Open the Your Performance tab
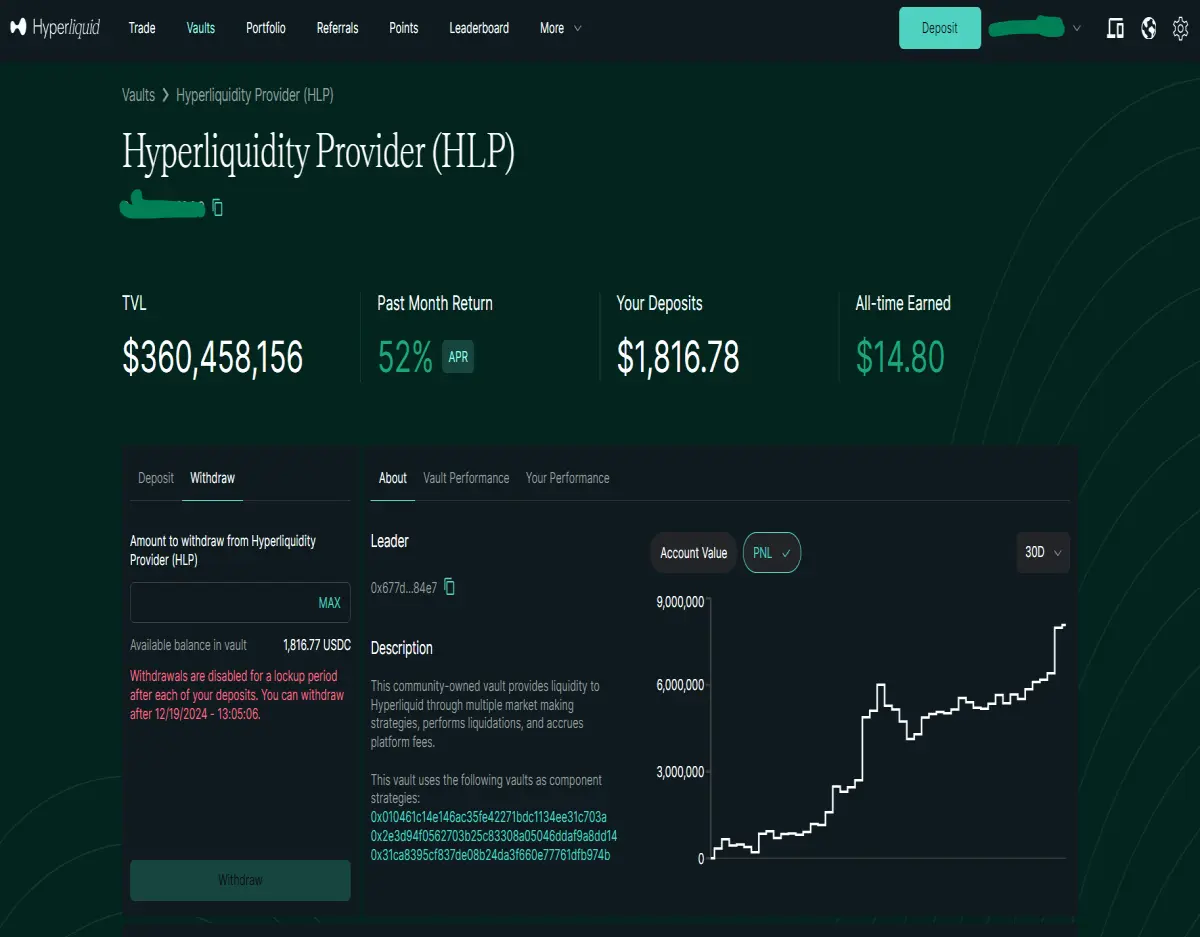This screenshot has height=937, width=1200. [x=568, y=478]
